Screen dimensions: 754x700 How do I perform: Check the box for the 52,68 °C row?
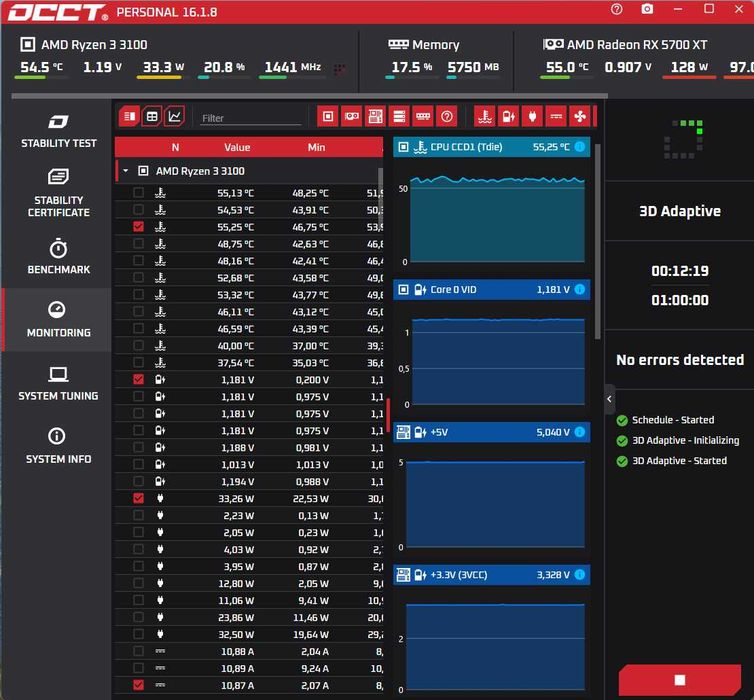[138, 277]
